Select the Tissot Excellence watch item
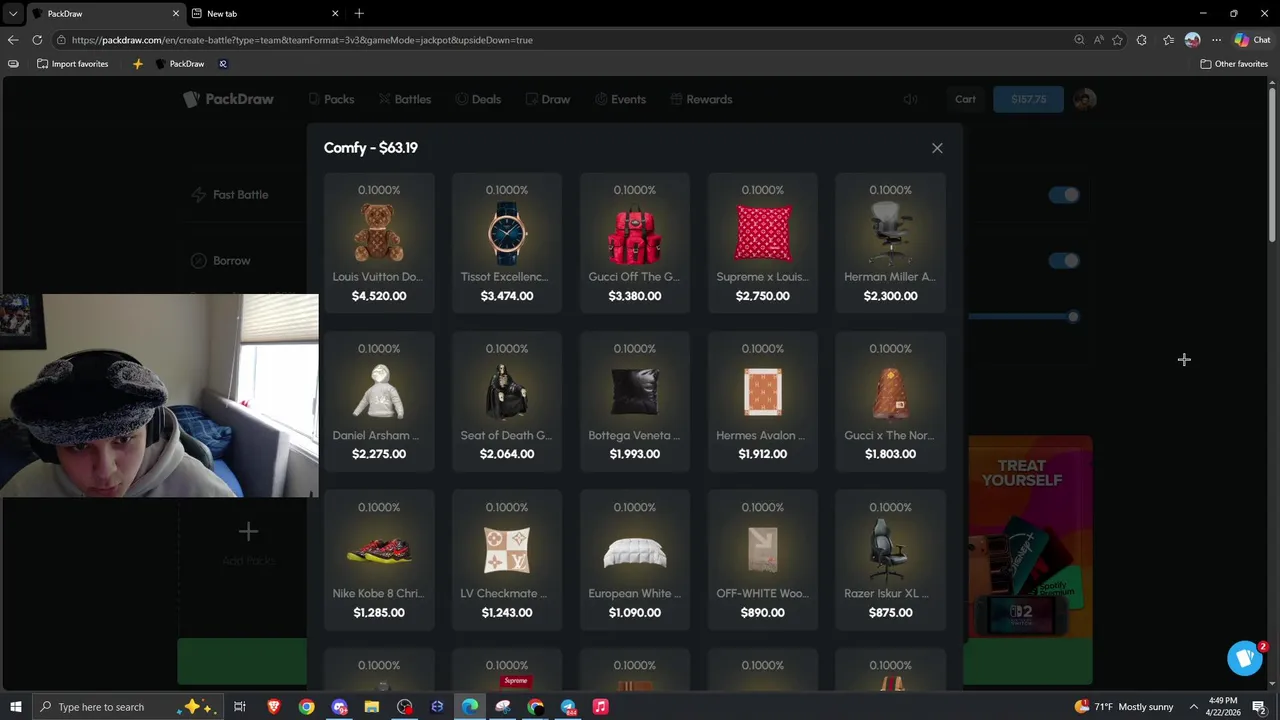1280x720 pixels. 507,243
